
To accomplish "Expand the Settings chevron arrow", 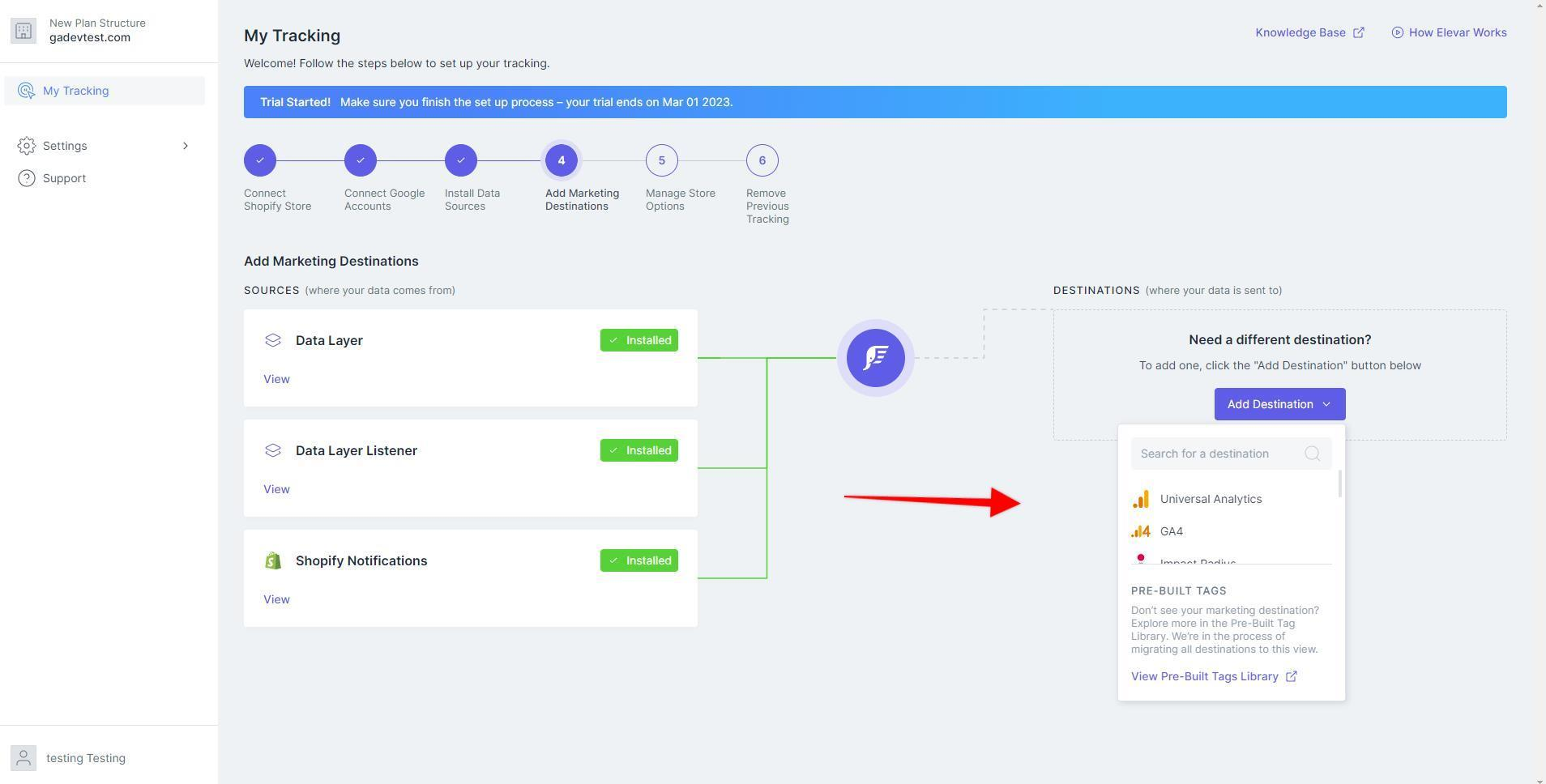I will 186,146.
